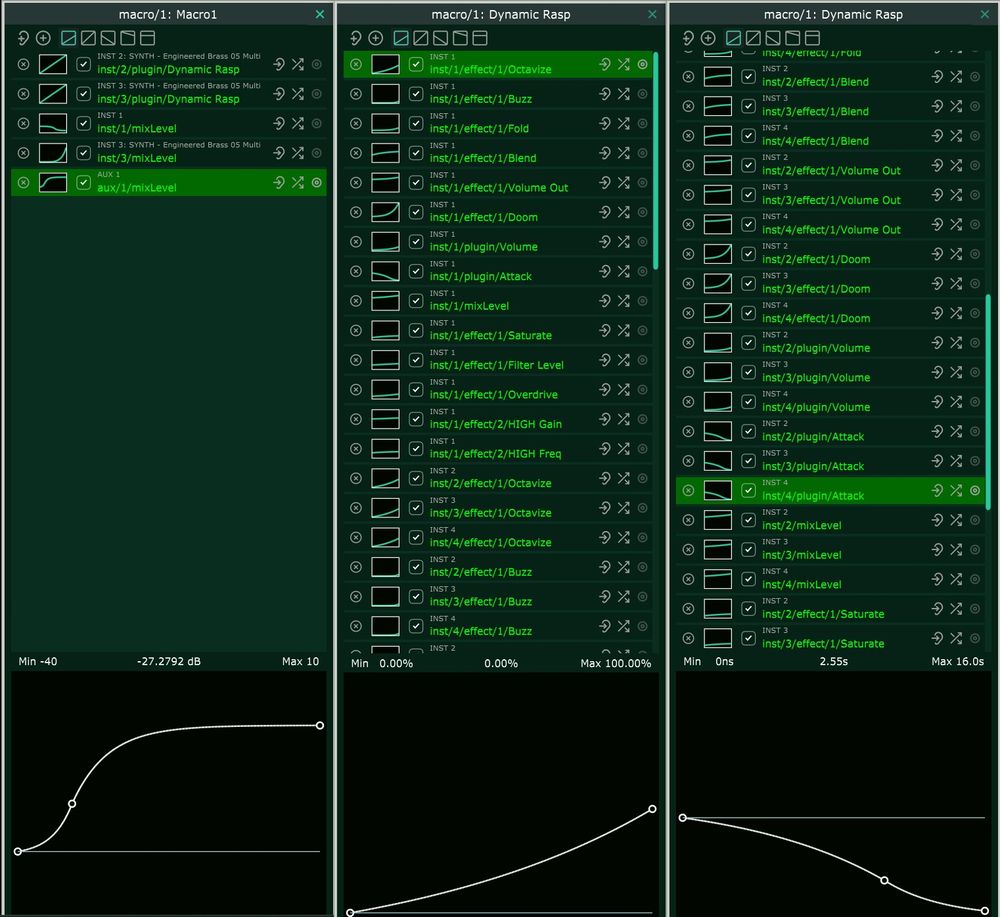Screen dimensions: 1000x917
Task: Disable the inst/2/plugin/Dynamic Rasp checkbox
Action: tap(84, 64)
